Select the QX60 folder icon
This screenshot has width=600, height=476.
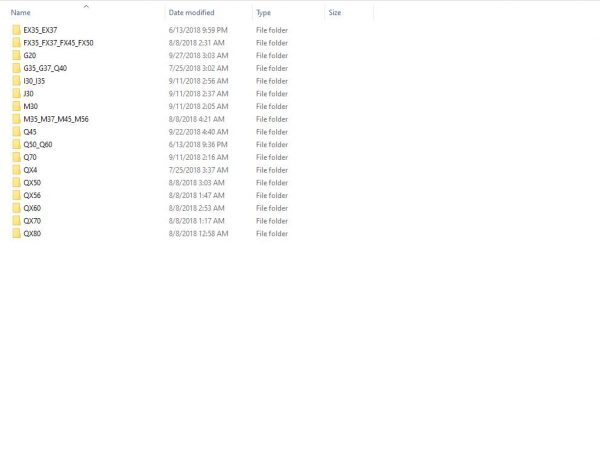click(16, 208)
